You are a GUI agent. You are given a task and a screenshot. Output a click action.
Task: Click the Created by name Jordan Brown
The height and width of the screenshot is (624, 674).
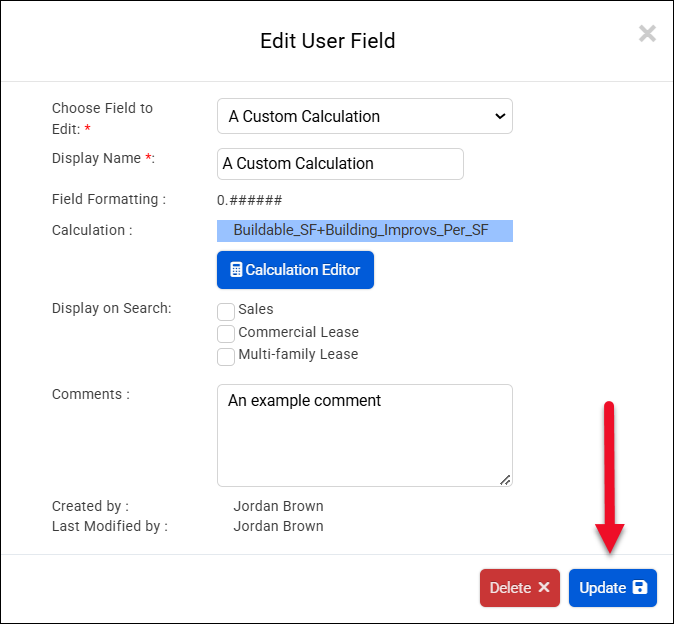[x=278, y=506]
